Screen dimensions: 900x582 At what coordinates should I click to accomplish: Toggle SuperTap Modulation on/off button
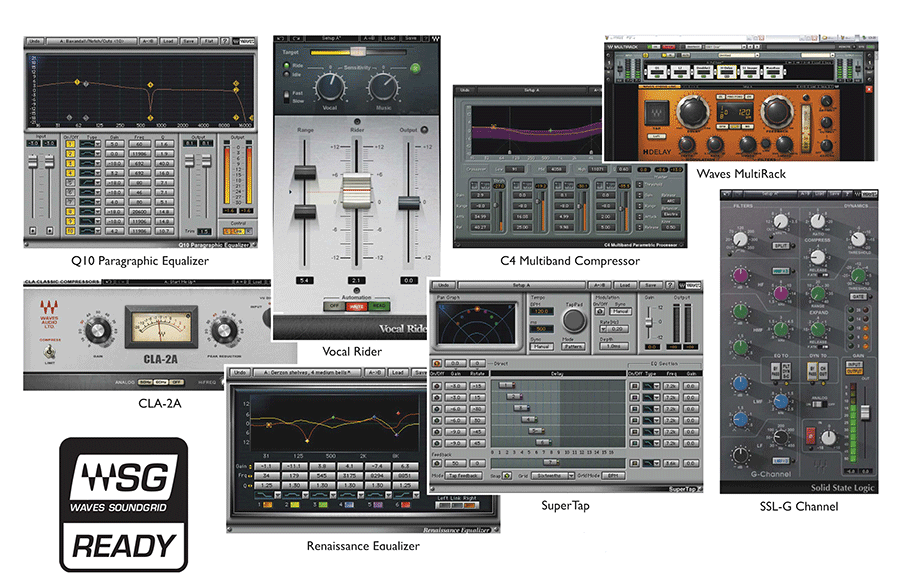click(600, 311)
